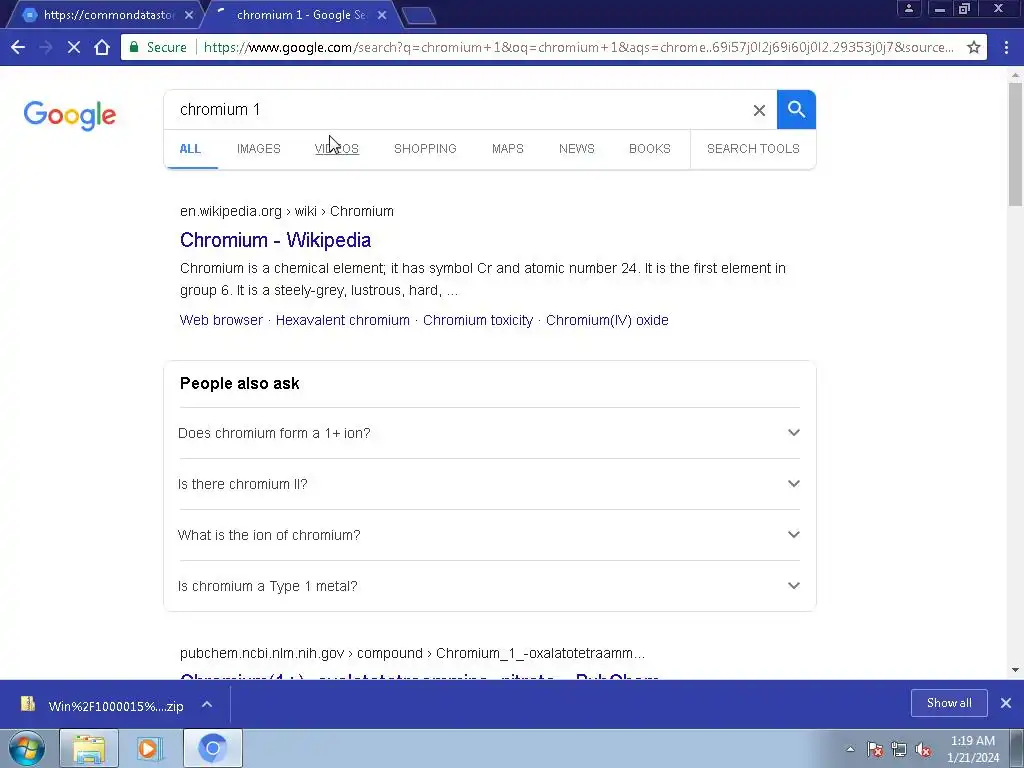Click the blue magnifier search button
The width and height of the screenshot is (1024, 768).
tap(796, 109)
